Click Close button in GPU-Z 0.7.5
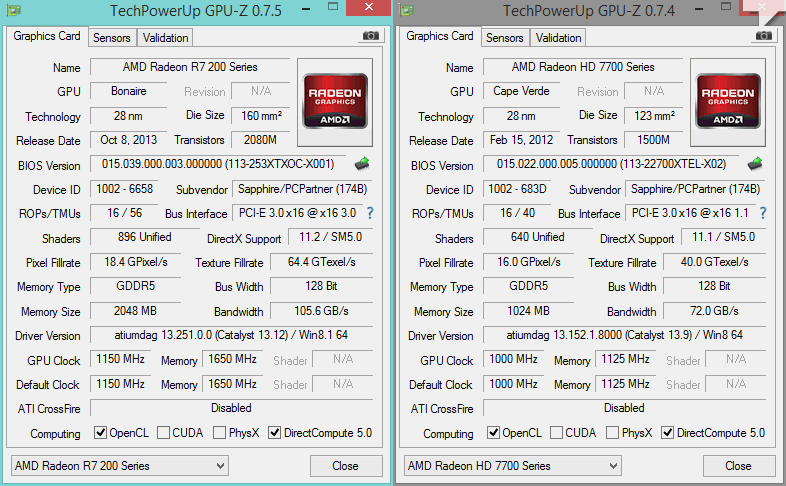The height and width of the screenshot is (486, 786). tap(346, 466)
